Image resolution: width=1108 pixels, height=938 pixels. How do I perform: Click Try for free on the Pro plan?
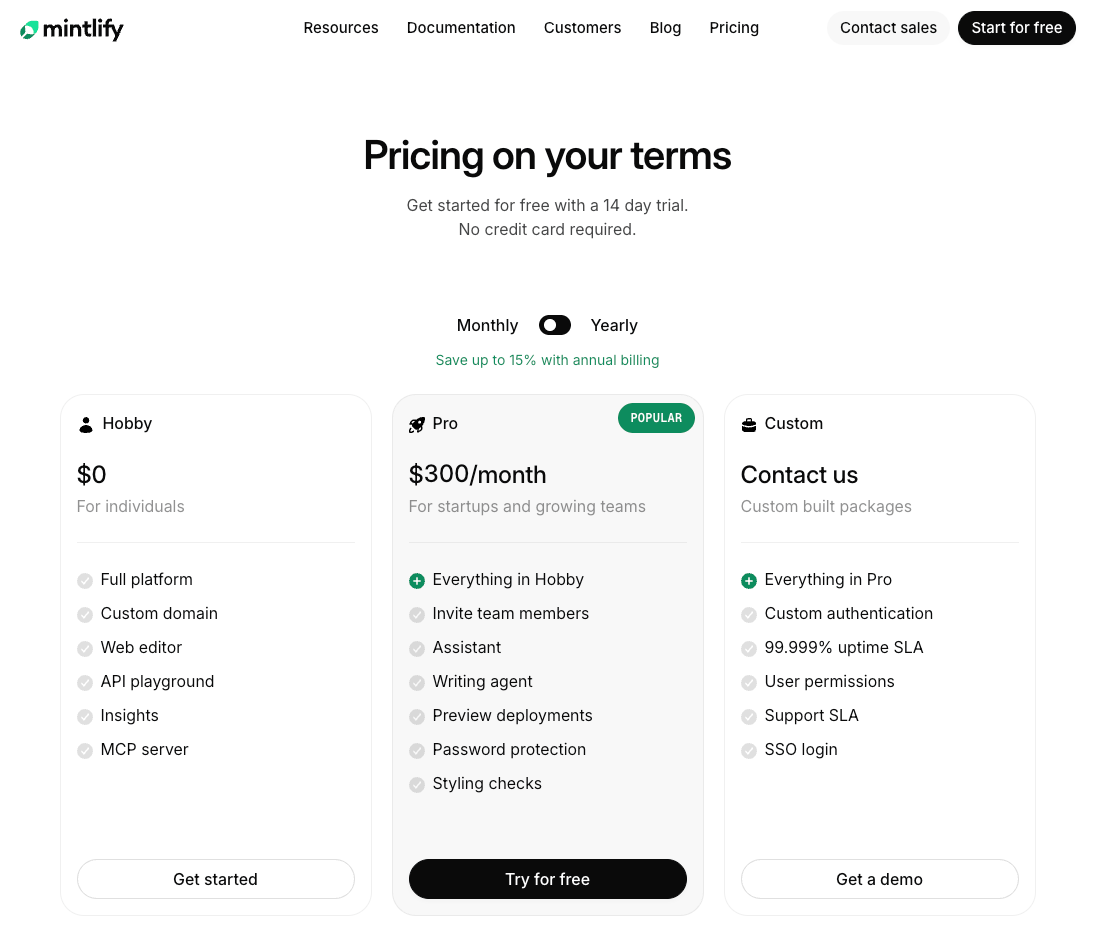(547, 879)
